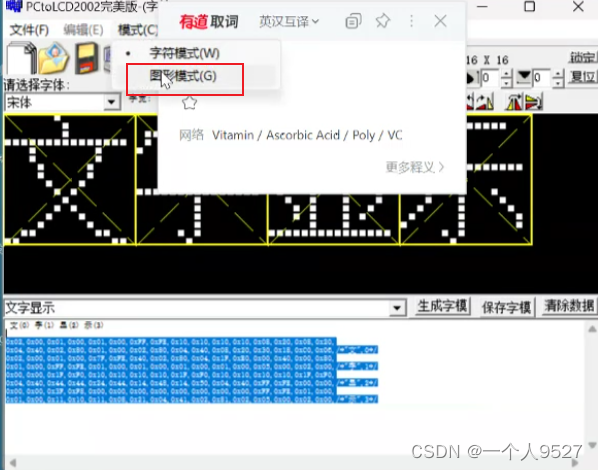
Task: Save using the floppy disk icon
Action: (x=86, y=58)
